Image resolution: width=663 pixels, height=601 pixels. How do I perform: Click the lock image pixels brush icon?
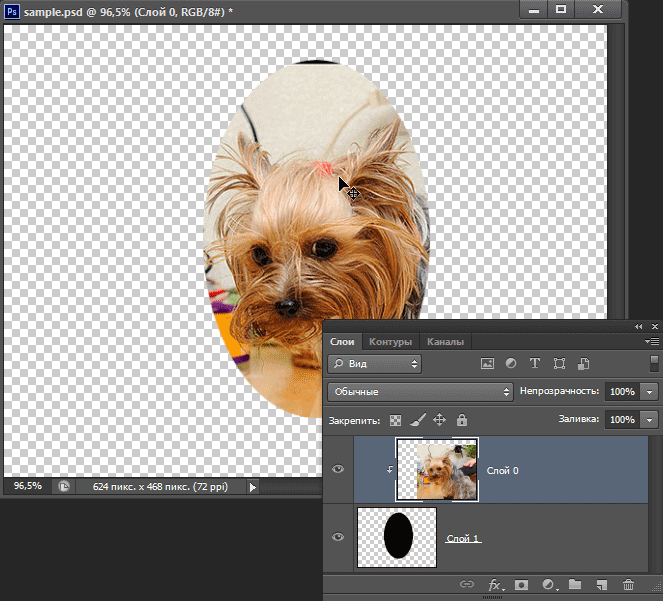[x=418, y=421]
